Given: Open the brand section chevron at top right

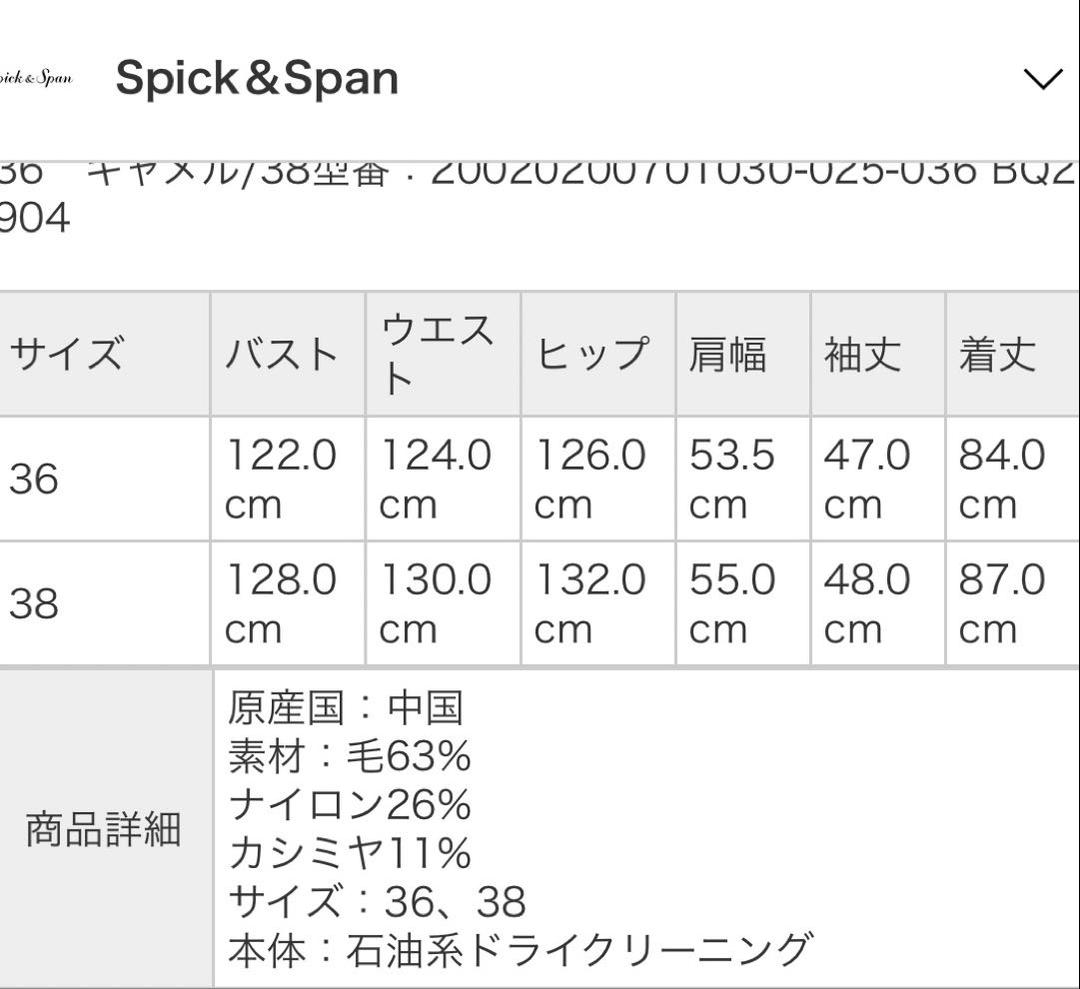Looking at the screenshot, I should (1043, 78).
